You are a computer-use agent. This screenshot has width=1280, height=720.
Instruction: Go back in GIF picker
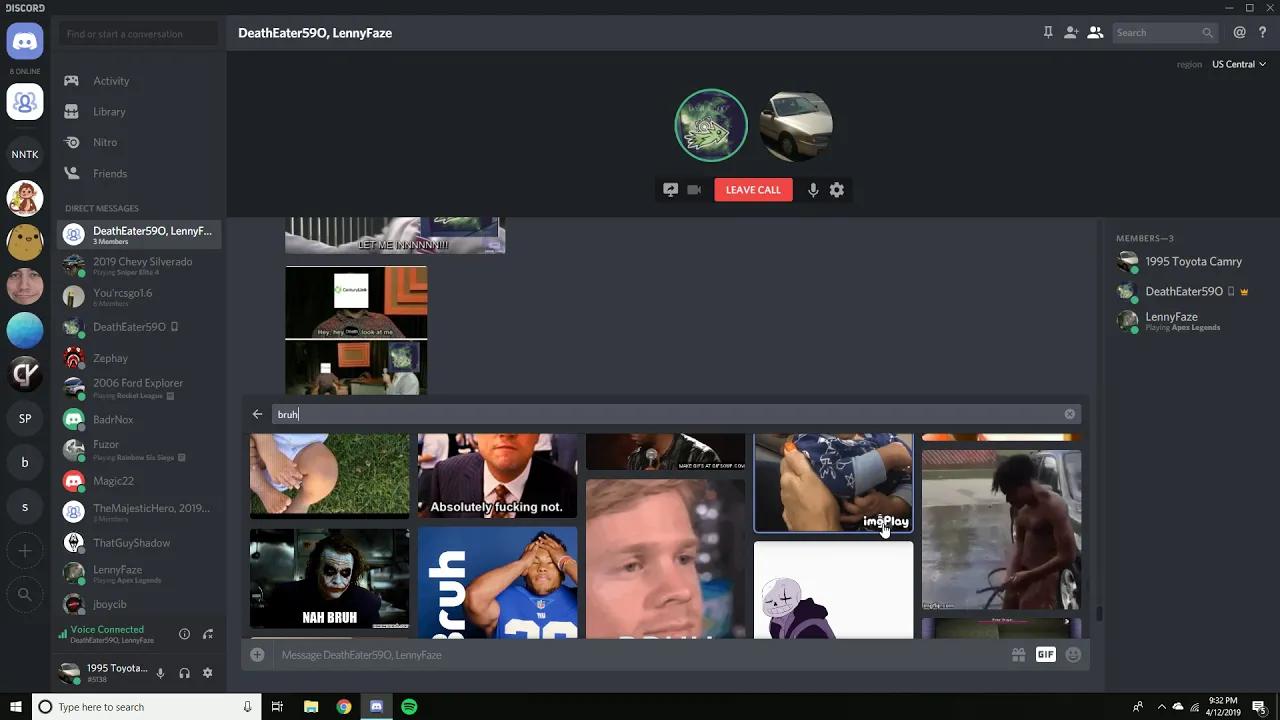pos(257,414)
